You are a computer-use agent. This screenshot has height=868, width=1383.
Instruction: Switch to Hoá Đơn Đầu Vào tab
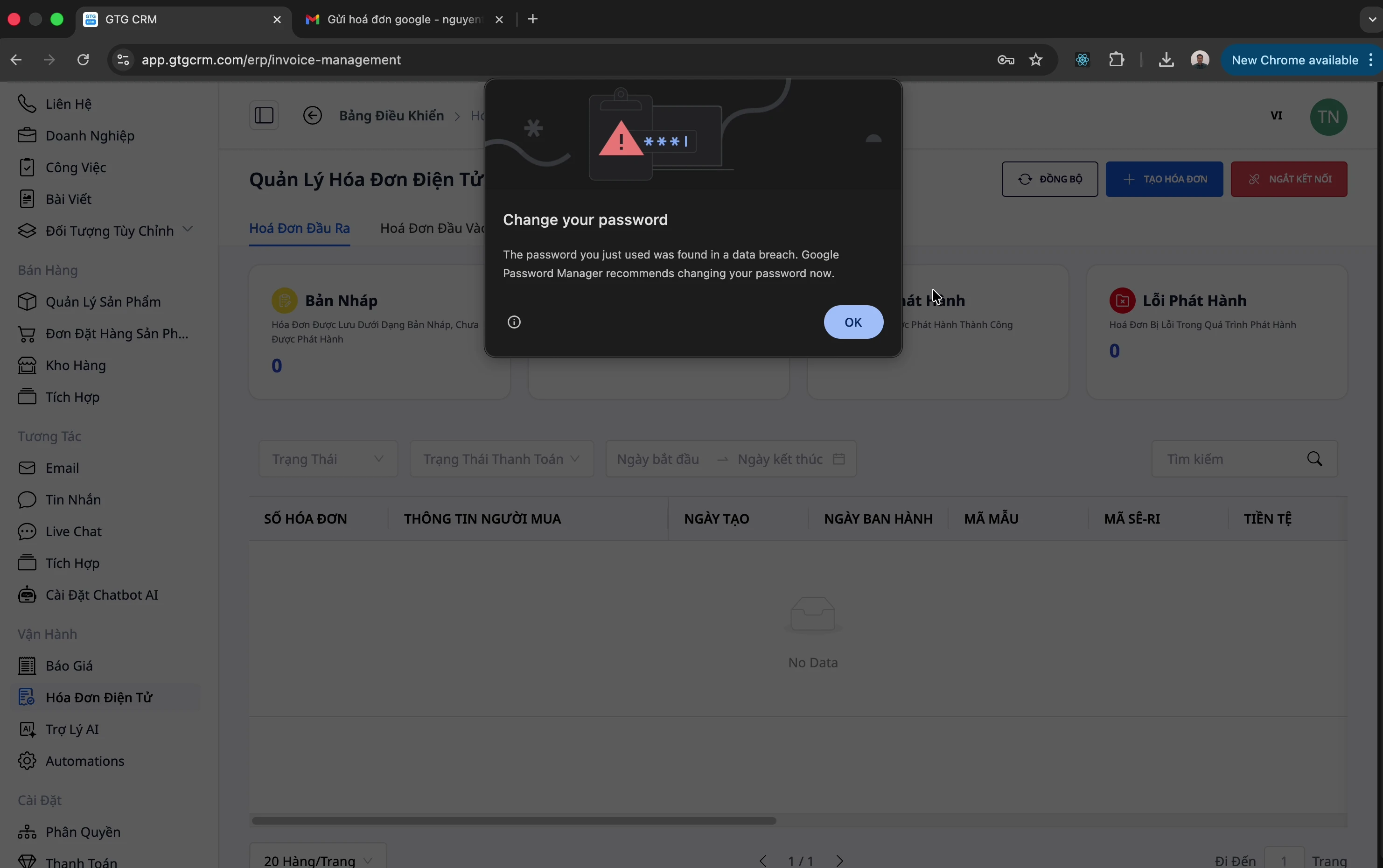(x=433, y=229)
